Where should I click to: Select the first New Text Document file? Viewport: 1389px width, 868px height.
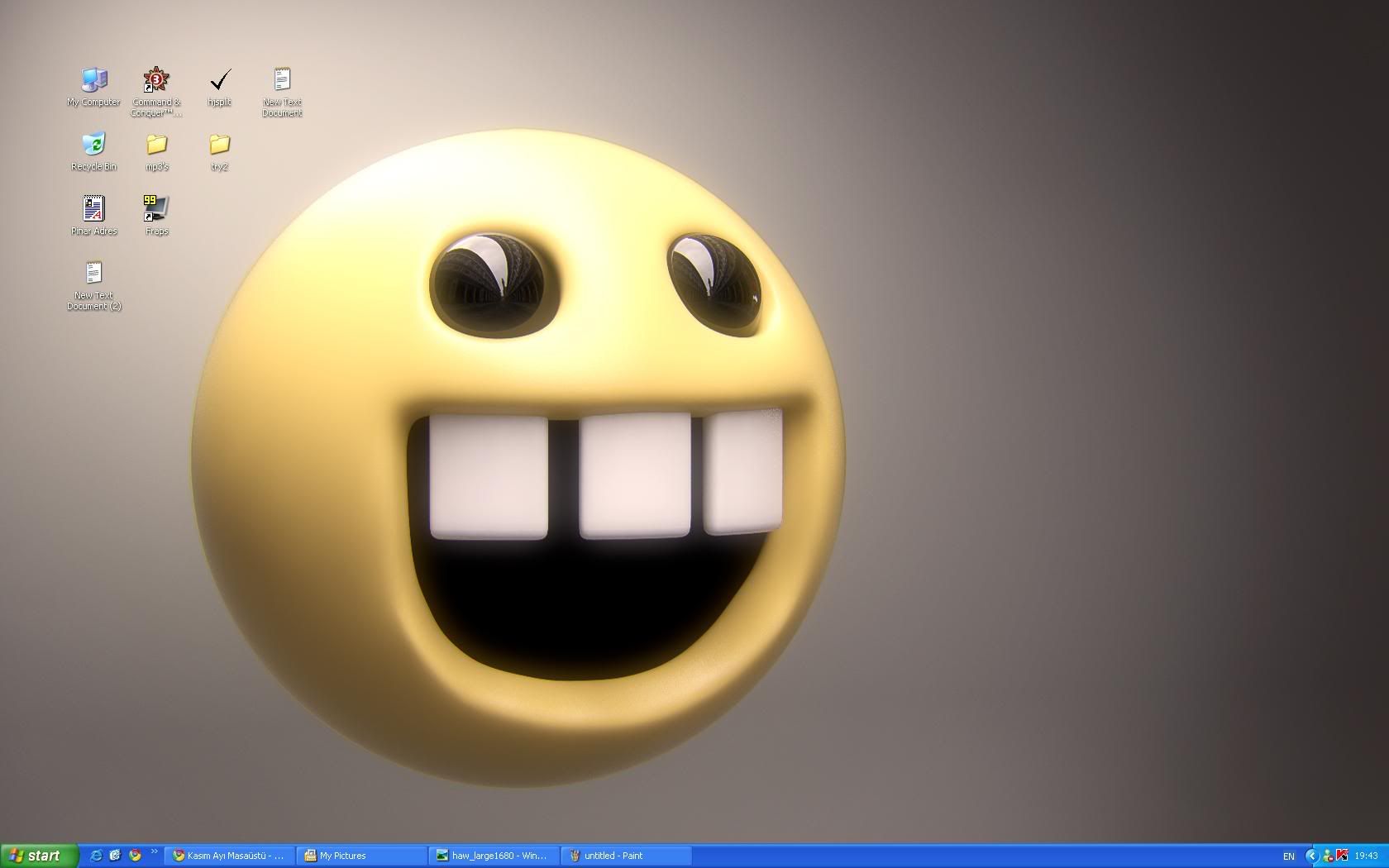point(282,80)
